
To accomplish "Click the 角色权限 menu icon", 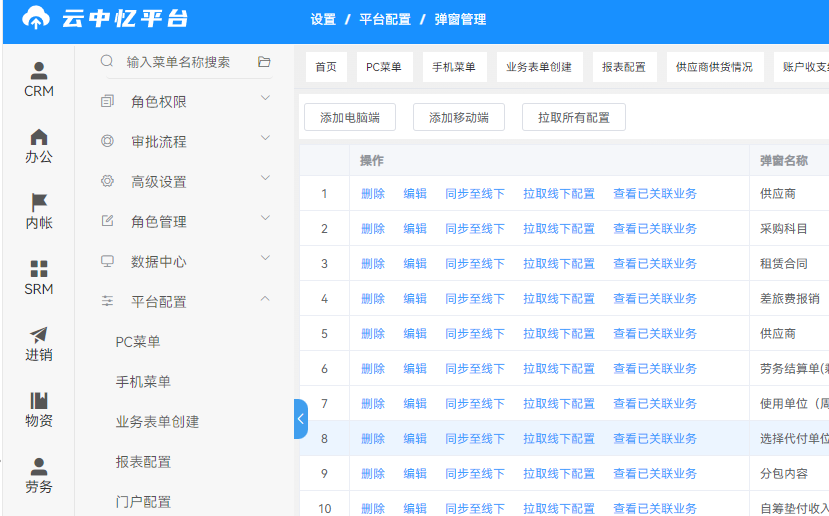I will (x=107, y=101).
